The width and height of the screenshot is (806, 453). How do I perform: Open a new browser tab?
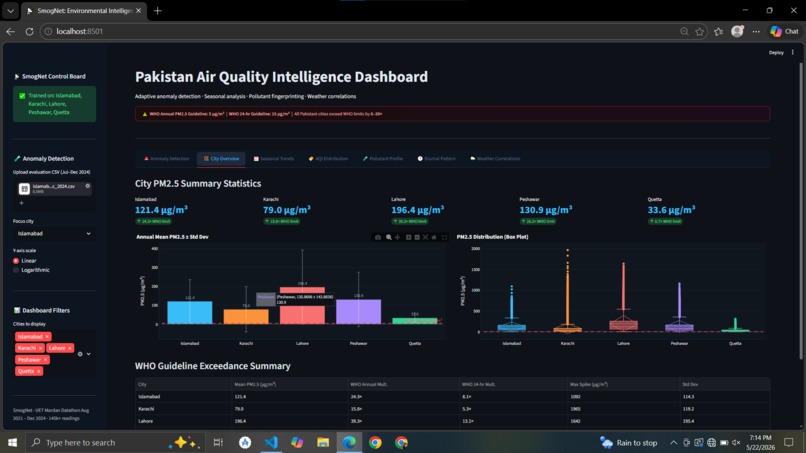pyautogui.click(x=157, y=10)
